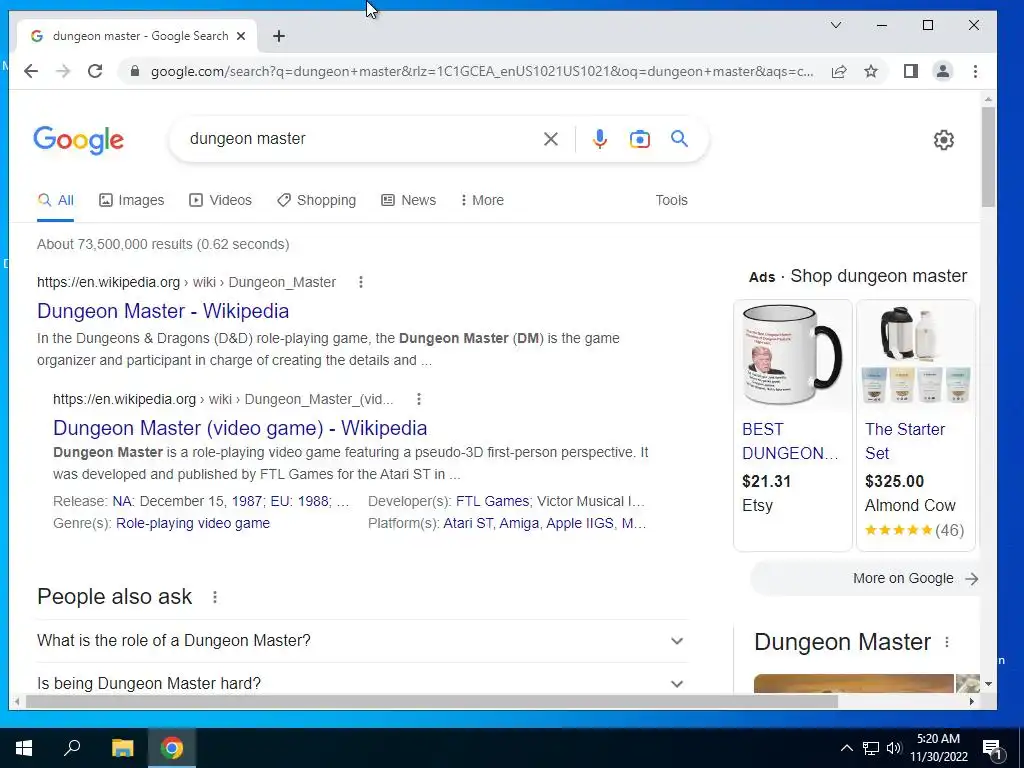1024x768 pixels.
Task: Follow the FTL Games developer link
Action: click(x=492, y=501)
